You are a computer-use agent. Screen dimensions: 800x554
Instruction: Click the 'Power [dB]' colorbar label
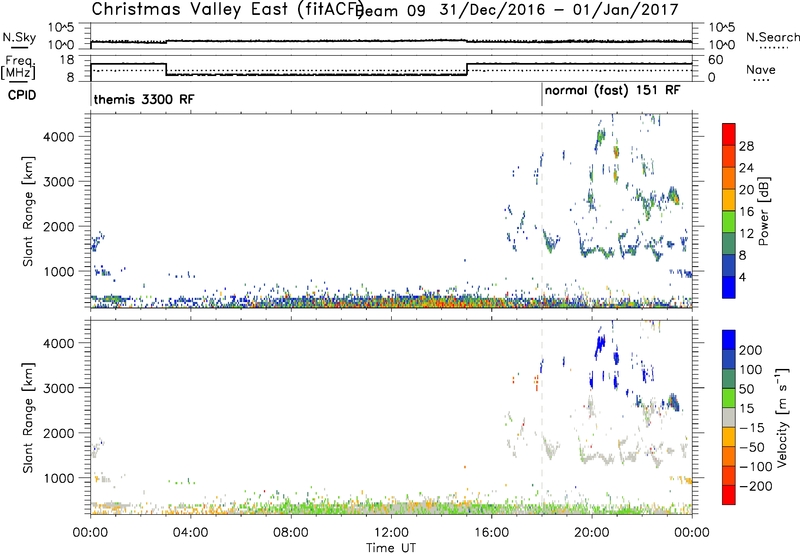pos(763,211)
